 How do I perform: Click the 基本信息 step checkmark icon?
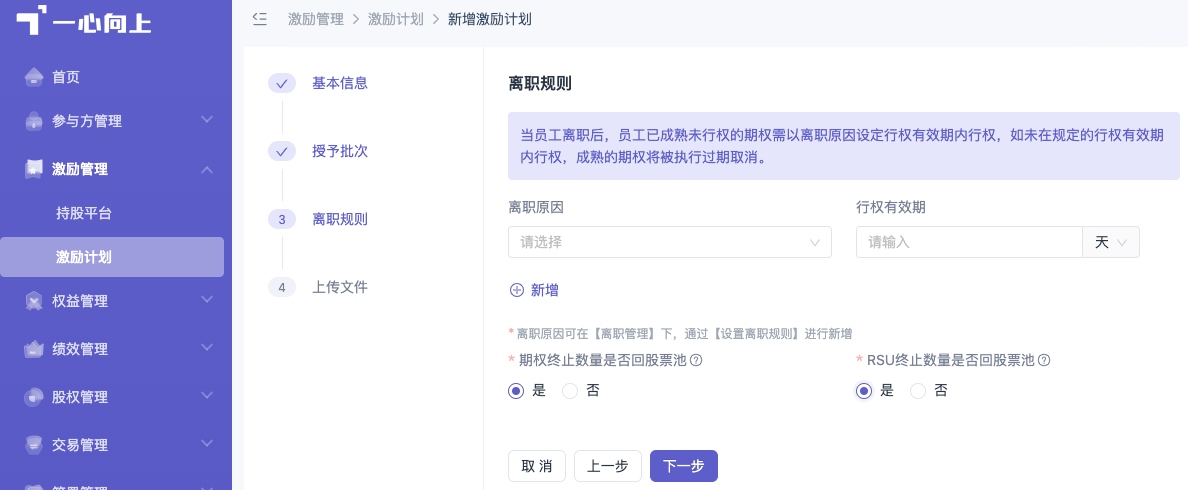(x=282, y=83)
